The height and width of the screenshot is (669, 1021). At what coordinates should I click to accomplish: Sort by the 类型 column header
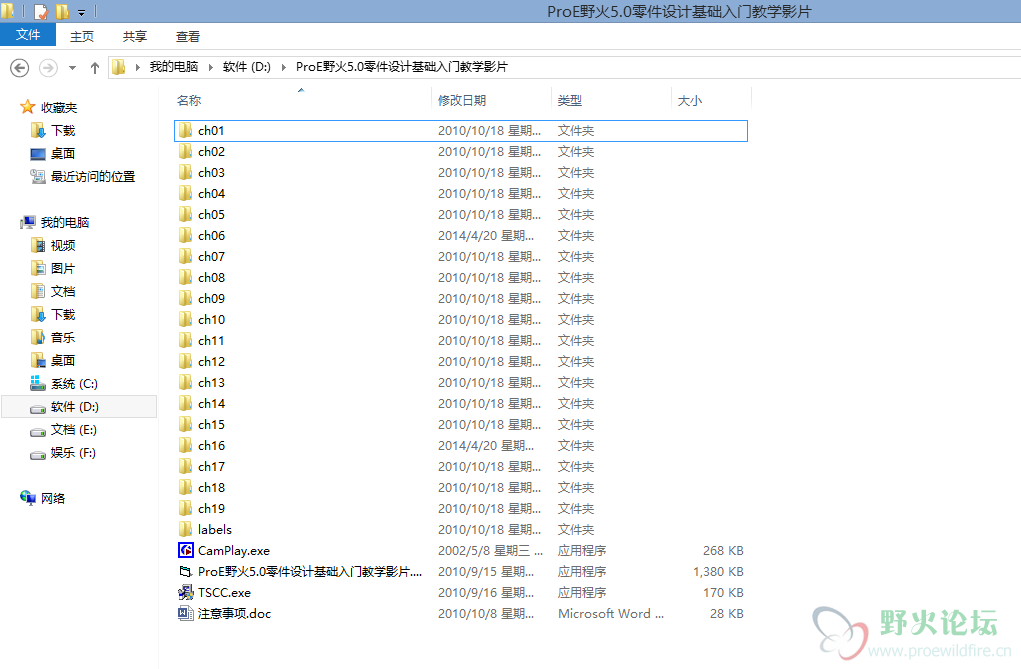tap(570, 100)
